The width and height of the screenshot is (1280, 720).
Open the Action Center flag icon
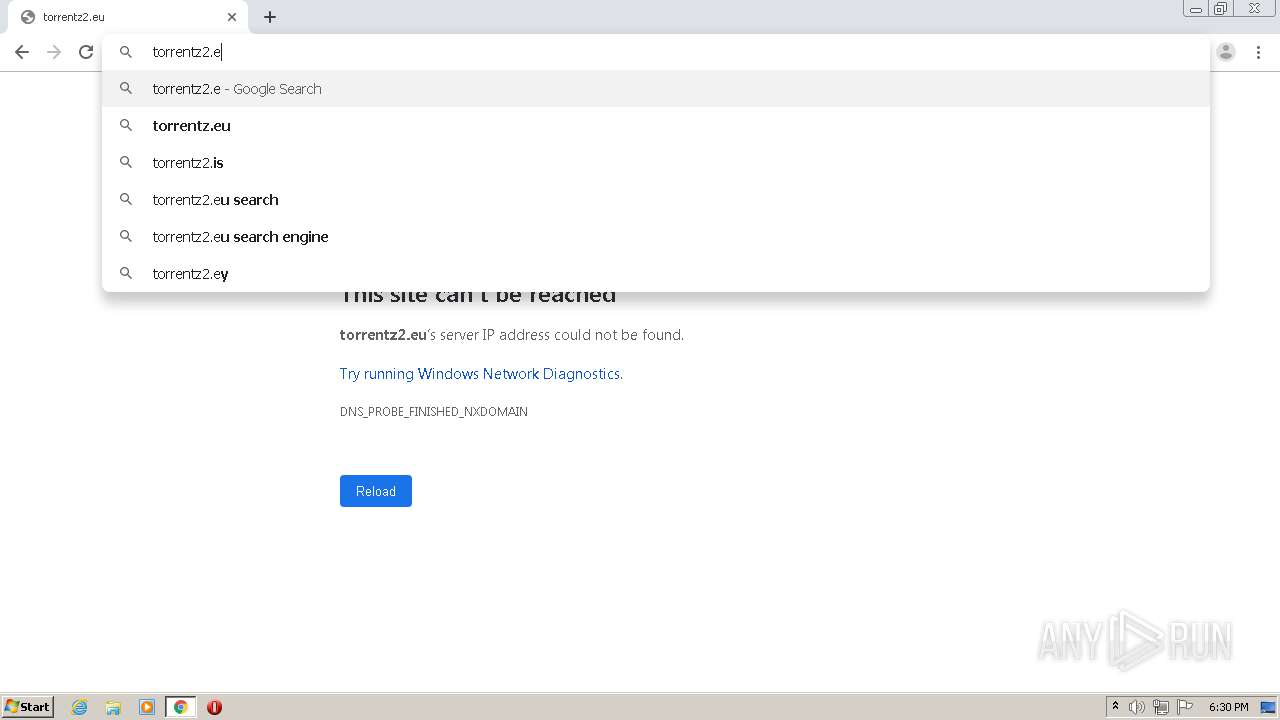[1185, 707]
